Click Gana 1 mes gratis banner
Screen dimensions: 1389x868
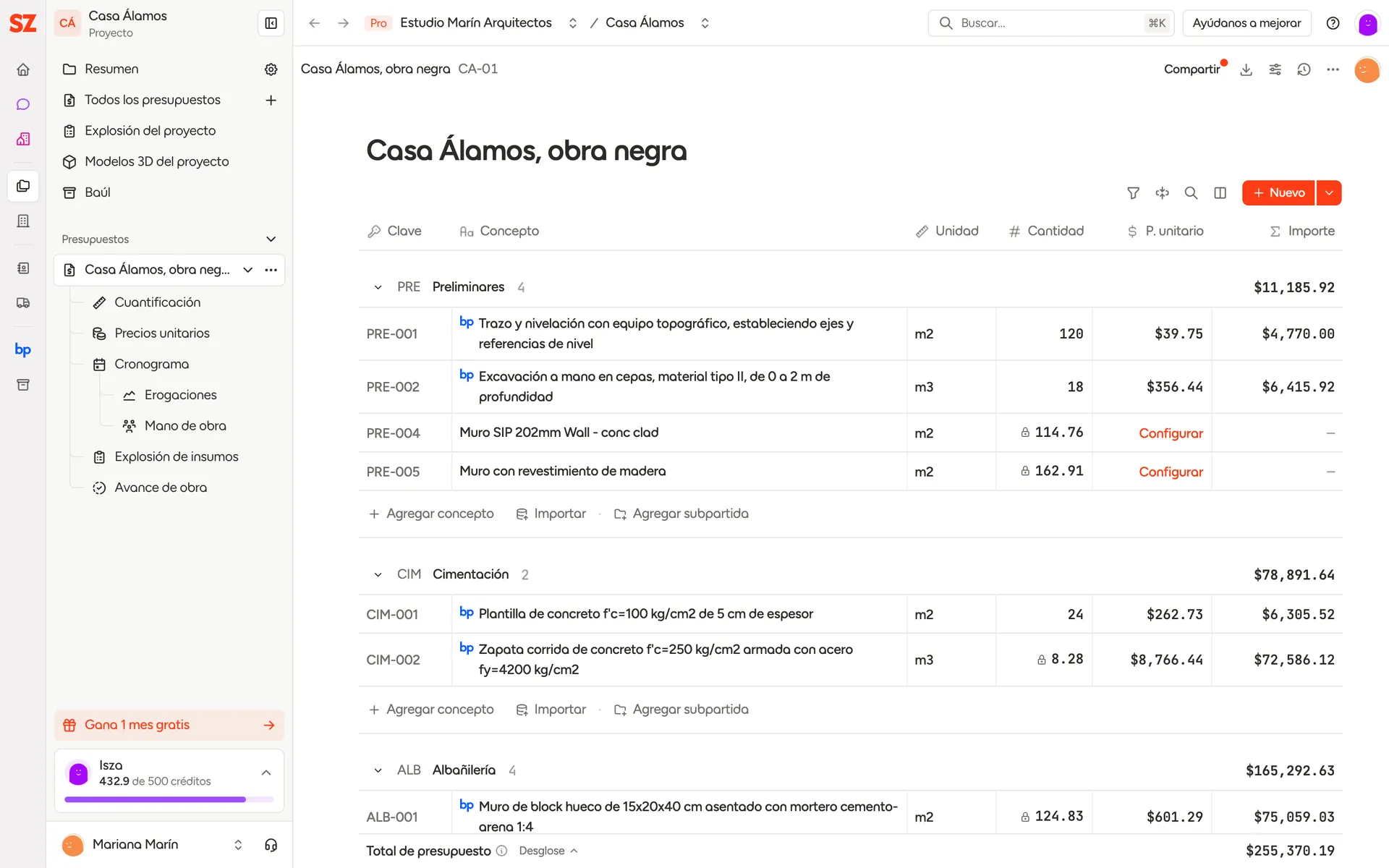(x=169, y=726)
